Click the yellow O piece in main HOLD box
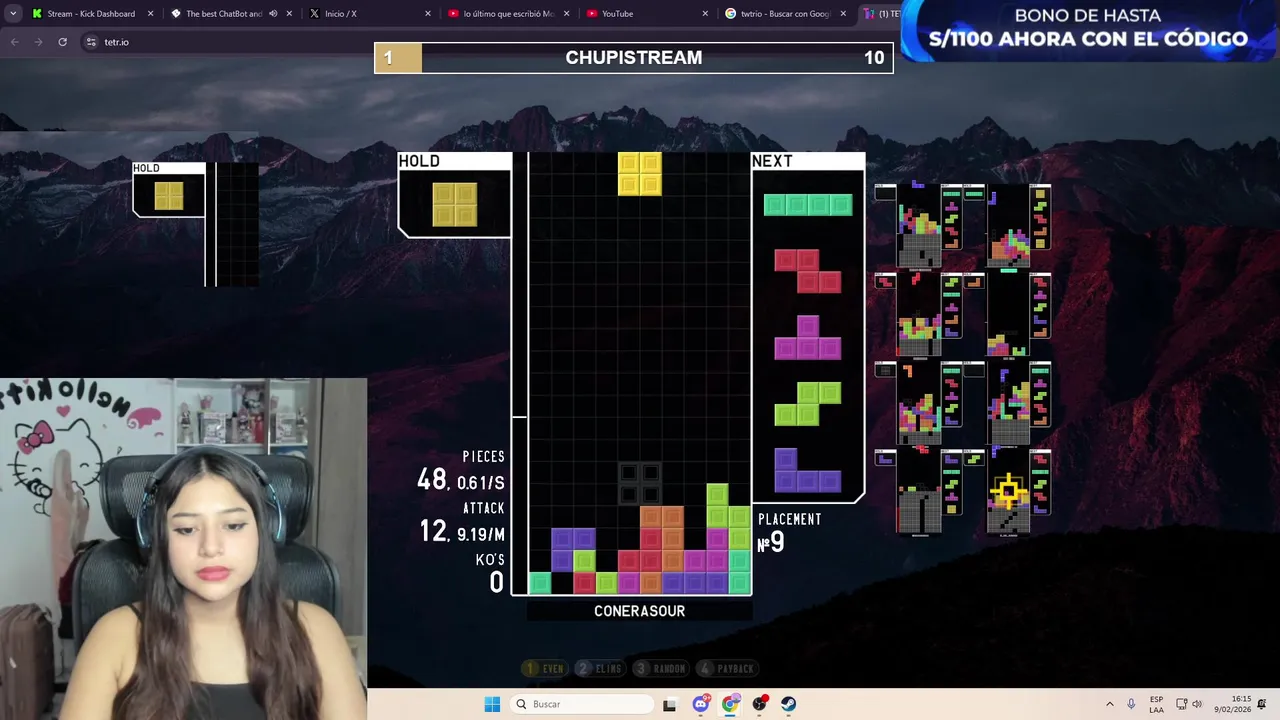1280x720 pixels. (x=455, y=204)
